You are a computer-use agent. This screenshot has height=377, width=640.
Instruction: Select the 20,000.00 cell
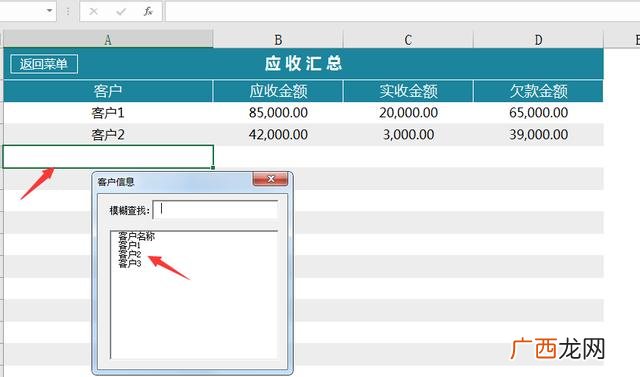408,113
